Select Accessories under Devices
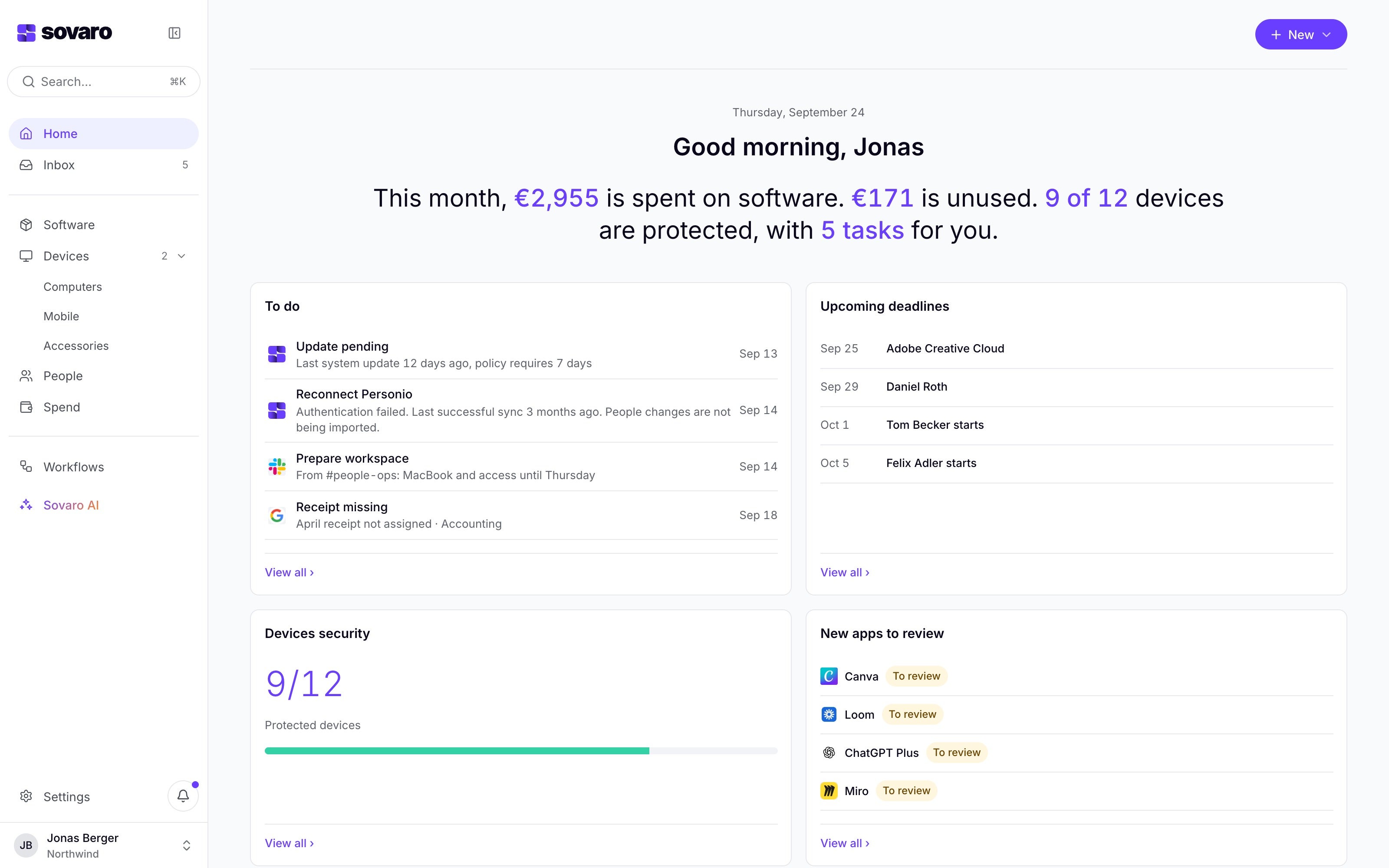Screen dimensions: 1389x868 tap(76, 346)
